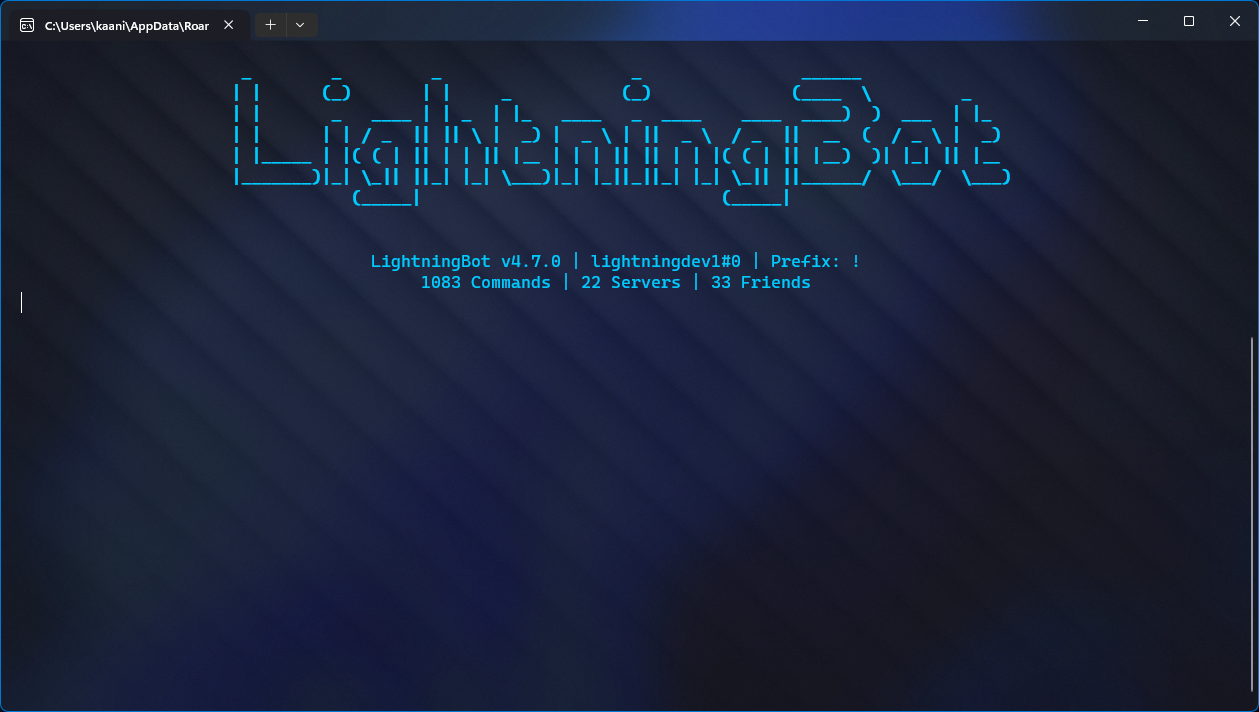The height and width of the screenshot is (712, 1259).
Task: Click the minimize icon in the title bar
Action: (x=1142, y=20)
